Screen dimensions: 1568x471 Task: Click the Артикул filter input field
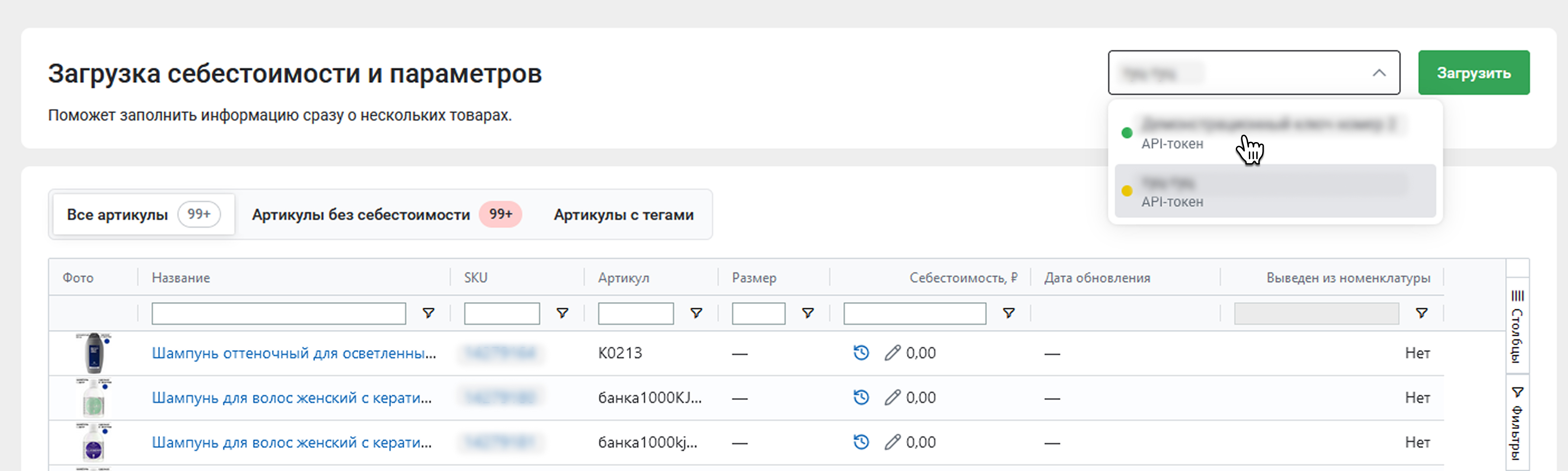coord(635,313)
